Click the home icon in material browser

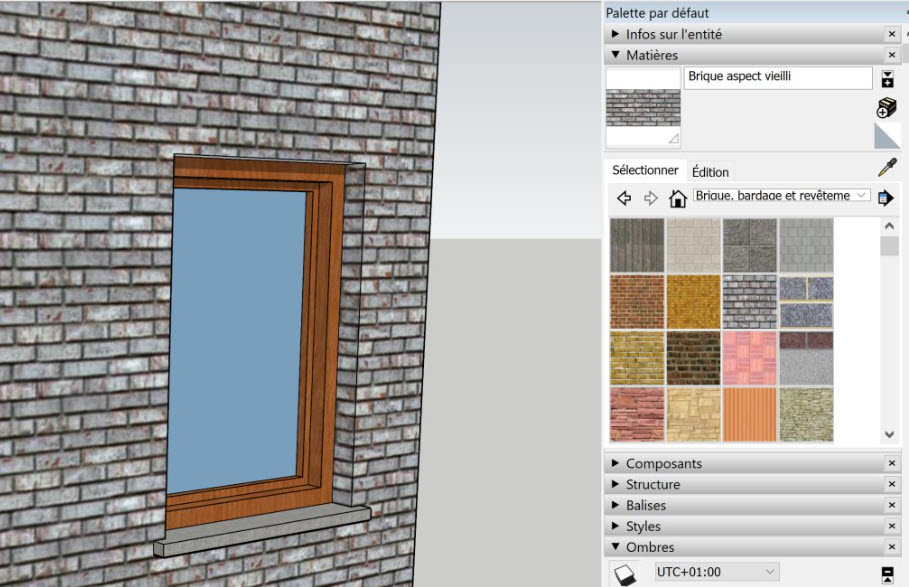677,198
